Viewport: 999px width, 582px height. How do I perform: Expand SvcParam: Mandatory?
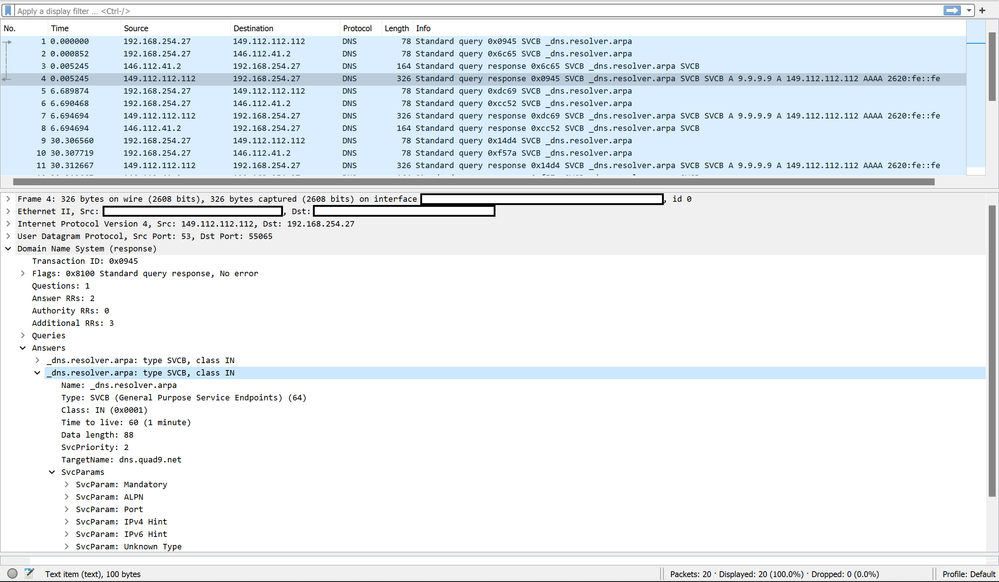(x=66, y=485)
